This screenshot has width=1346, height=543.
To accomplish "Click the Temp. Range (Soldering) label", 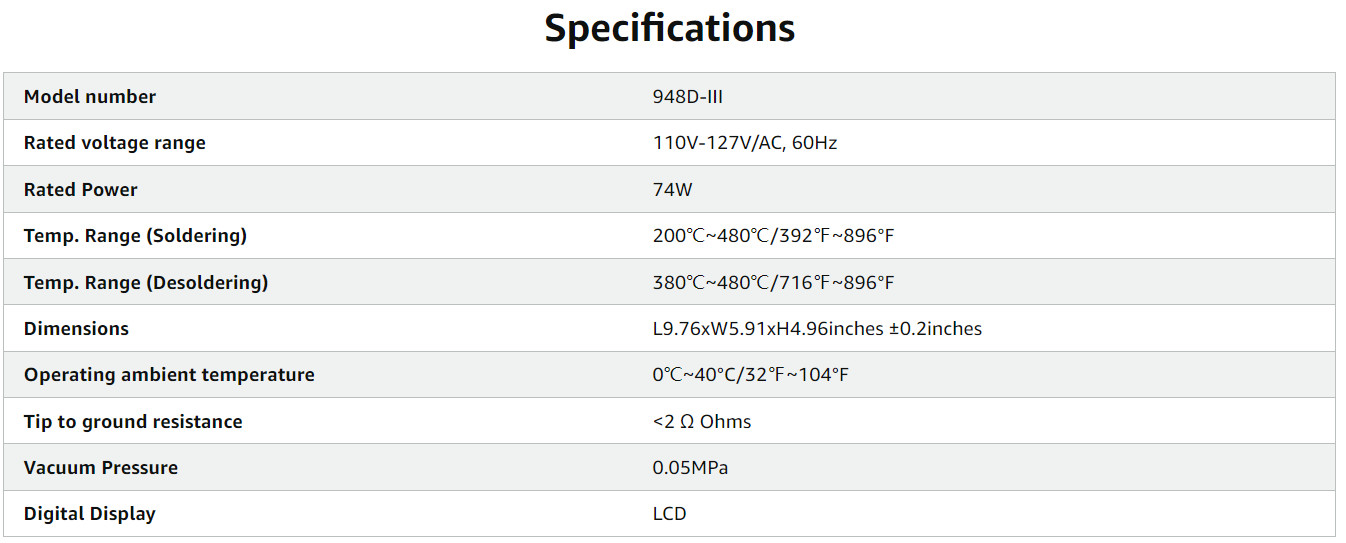I will point(135,236).
